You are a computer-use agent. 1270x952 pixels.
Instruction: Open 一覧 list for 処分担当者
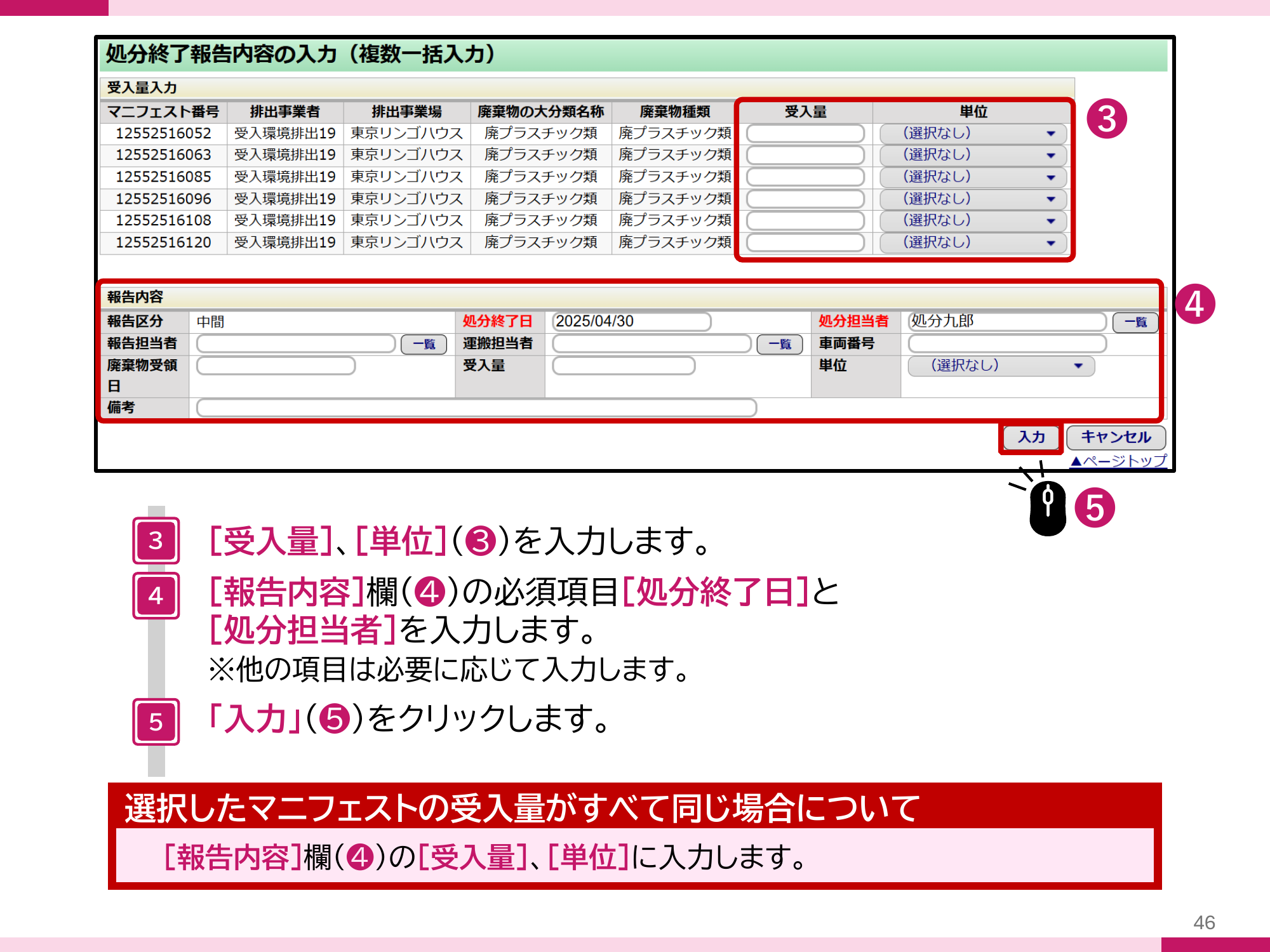[1135, 322]
